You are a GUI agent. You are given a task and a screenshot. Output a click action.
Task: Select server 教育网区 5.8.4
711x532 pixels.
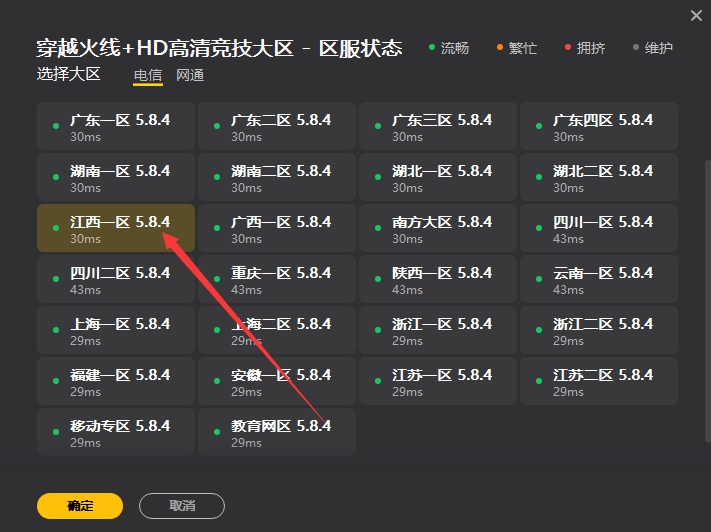point(277,432)
